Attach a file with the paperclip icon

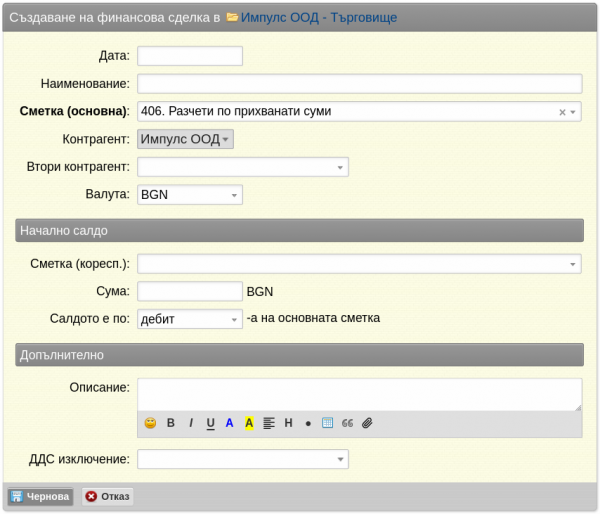pyautogui.click(x=367, y=423)
